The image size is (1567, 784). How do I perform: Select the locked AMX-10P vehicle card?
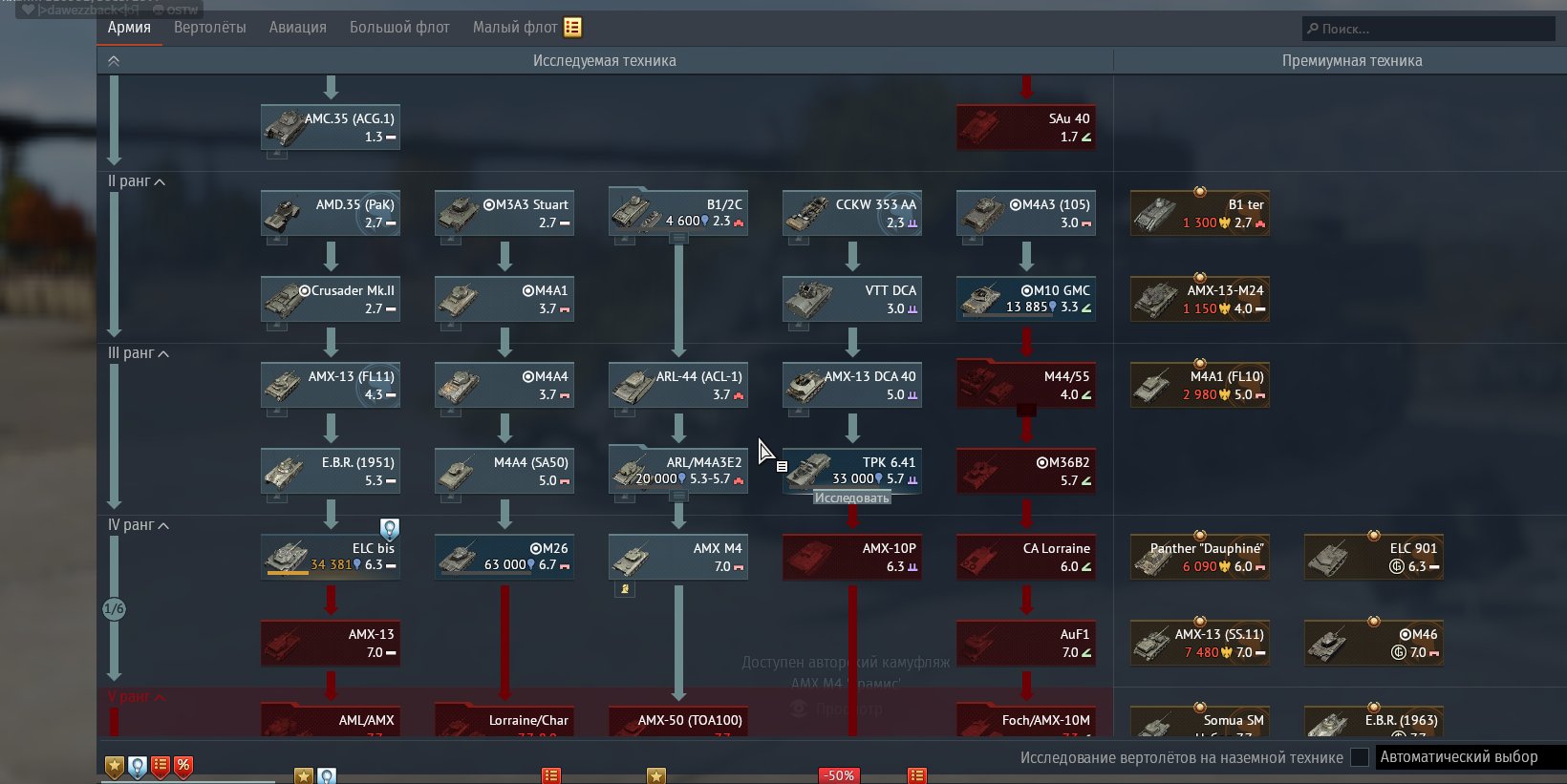[852, 557]
